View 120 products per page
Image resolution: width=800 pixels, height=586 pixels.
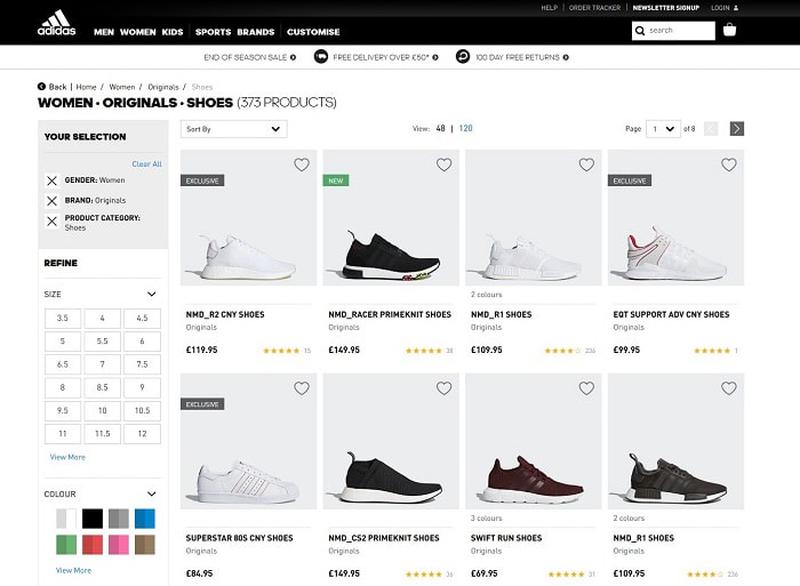tap(466, 129)
